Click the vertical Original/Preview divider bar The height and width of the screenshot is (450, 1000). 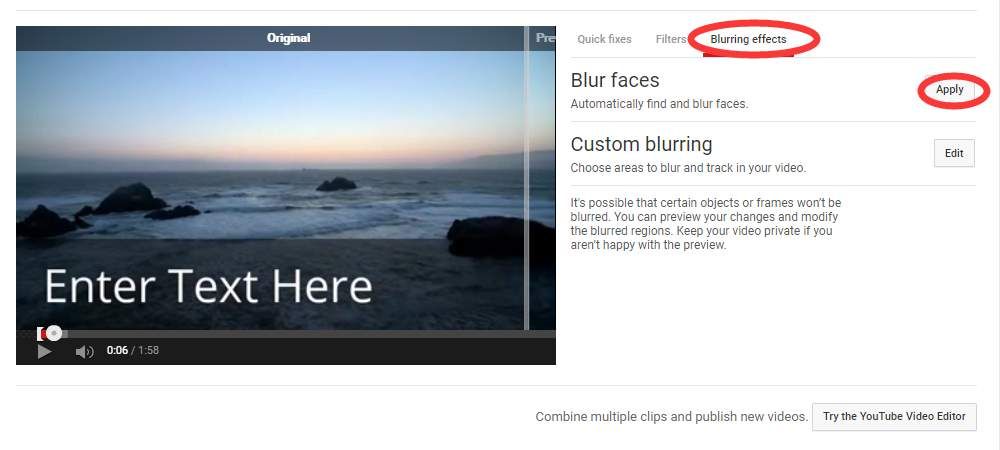527,180
